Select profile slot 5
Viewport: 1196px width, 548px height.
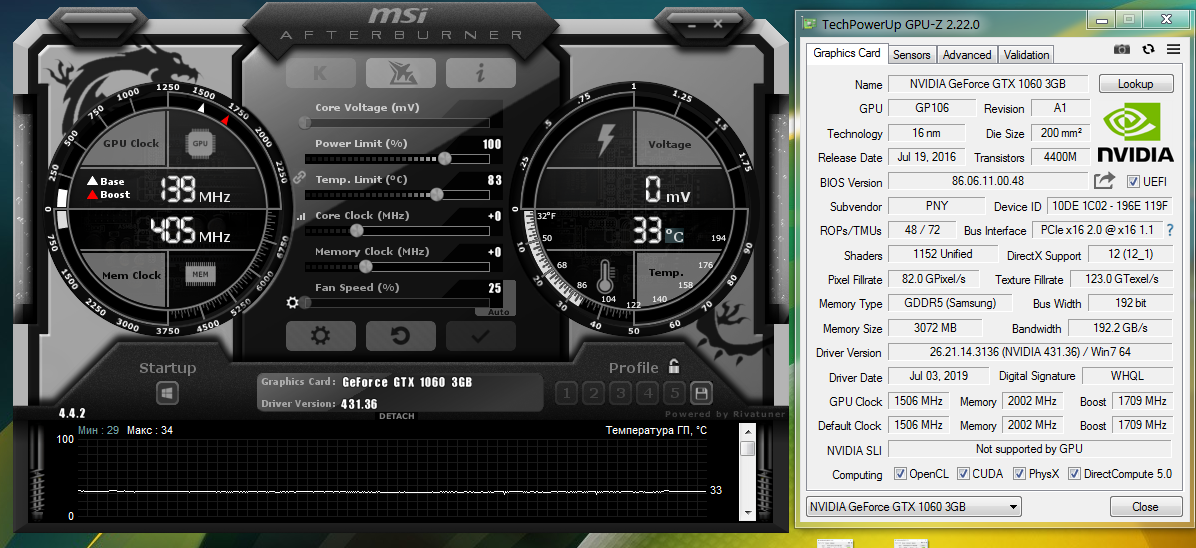[x=674, y=394]
